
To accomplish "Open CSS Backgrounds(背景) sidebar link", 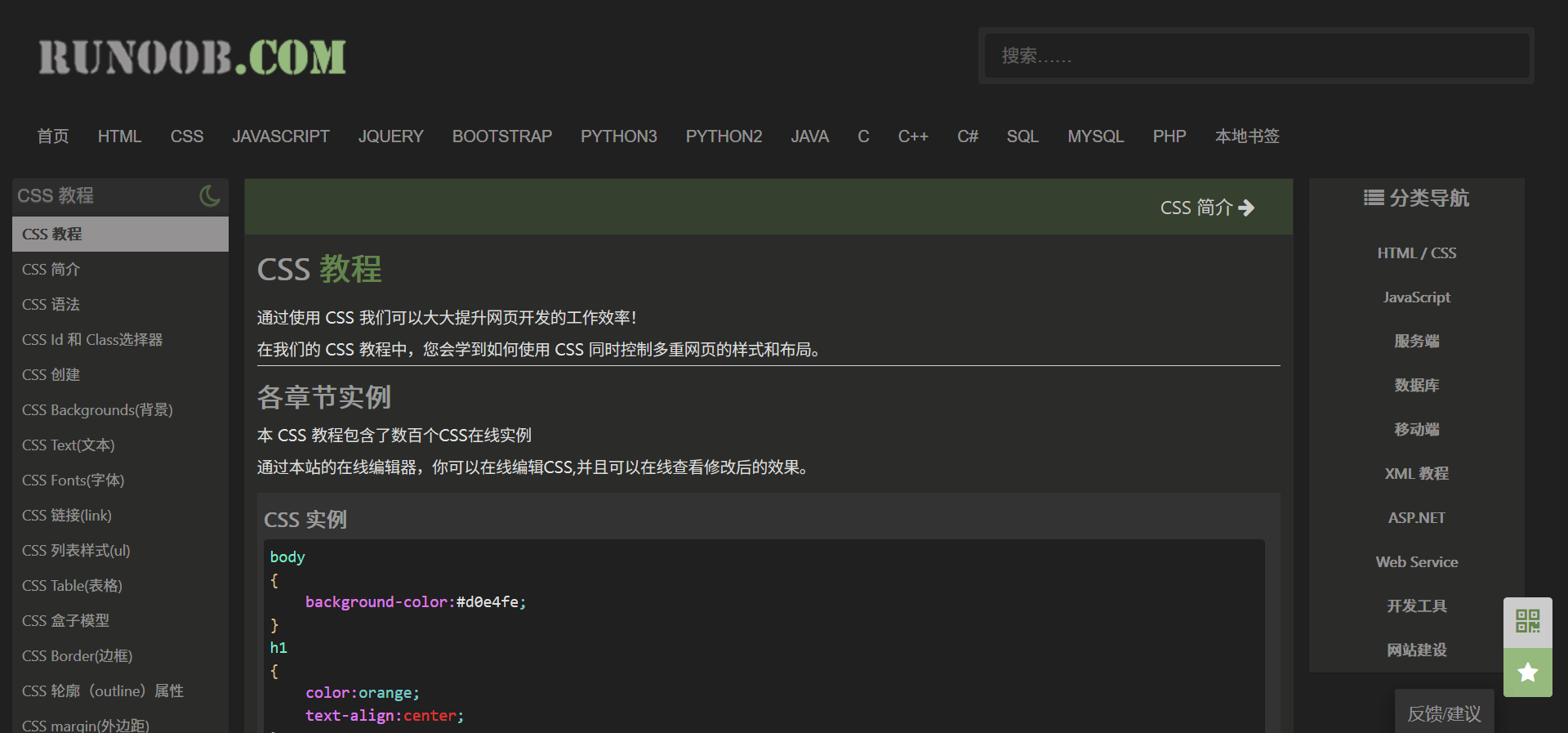I will [x=97, y=409].
